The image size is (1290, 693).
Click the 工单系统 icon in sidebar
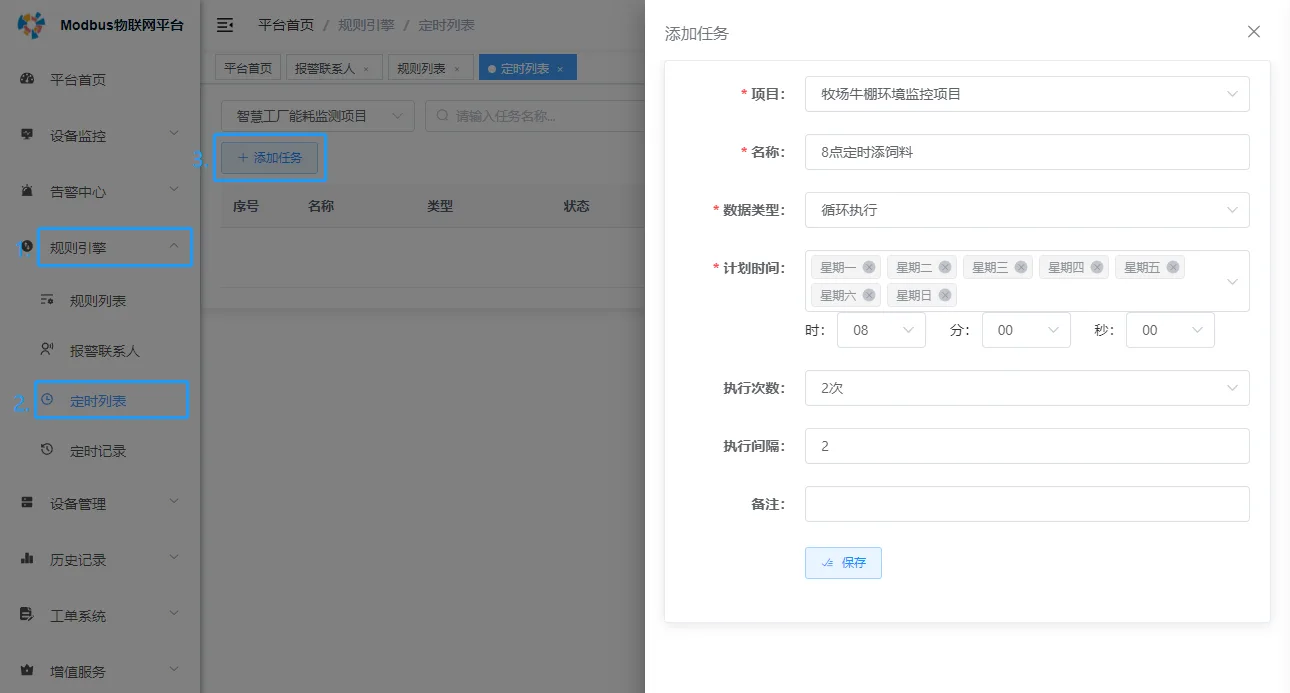tap(28, 615)
